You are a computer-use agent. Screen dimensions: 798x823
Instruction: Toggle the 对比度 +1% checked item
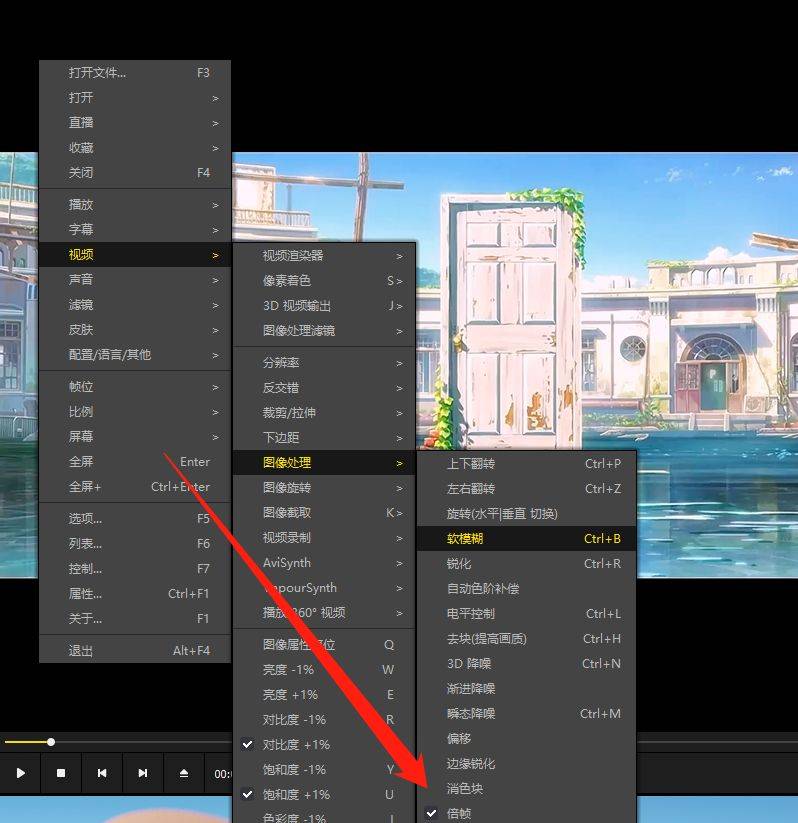tap(324, 744)
